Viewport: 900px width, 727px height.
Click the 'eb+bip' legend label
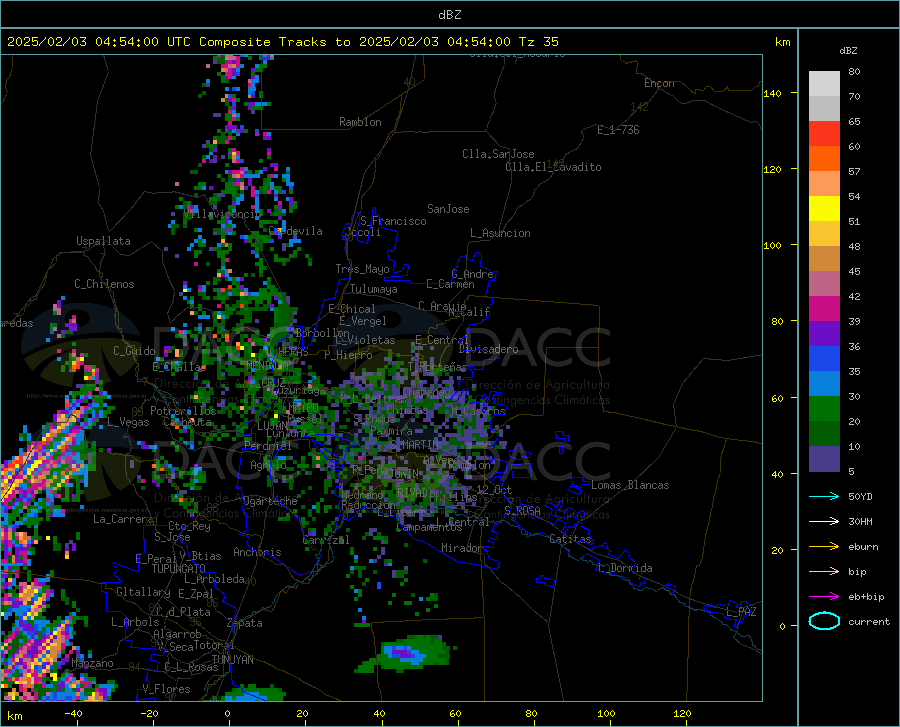[x=866, y=597]
